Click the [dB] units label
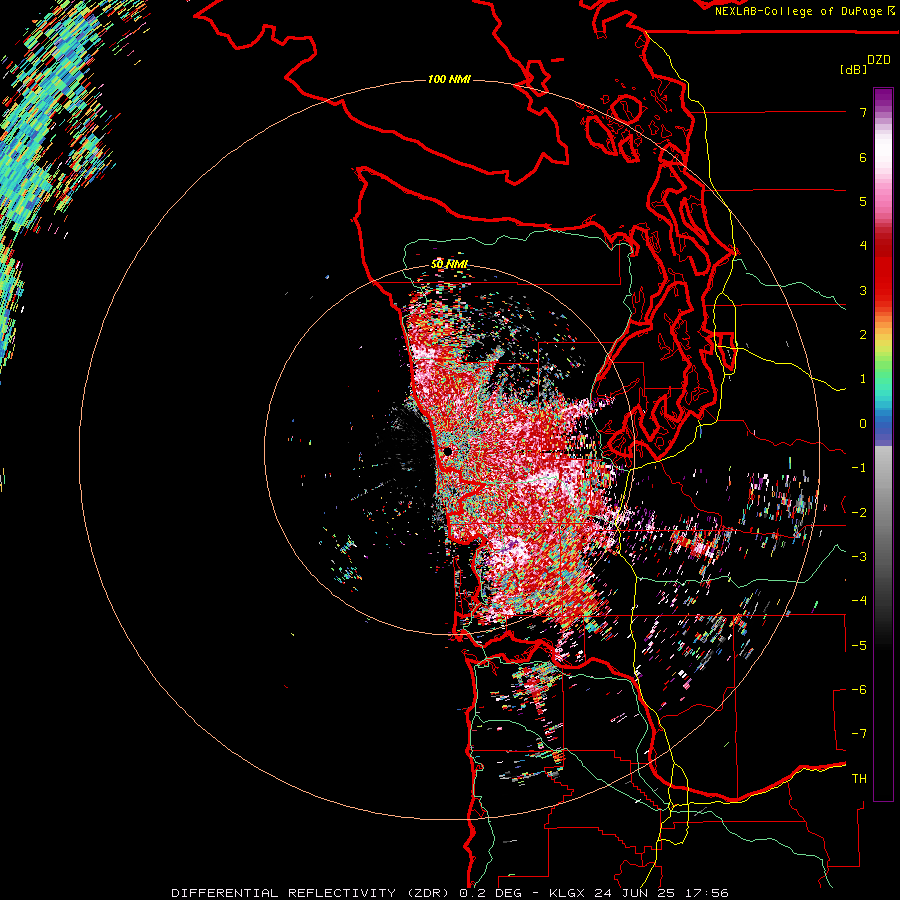The height and width of the screenshot is (900, 900). (853, 69)
